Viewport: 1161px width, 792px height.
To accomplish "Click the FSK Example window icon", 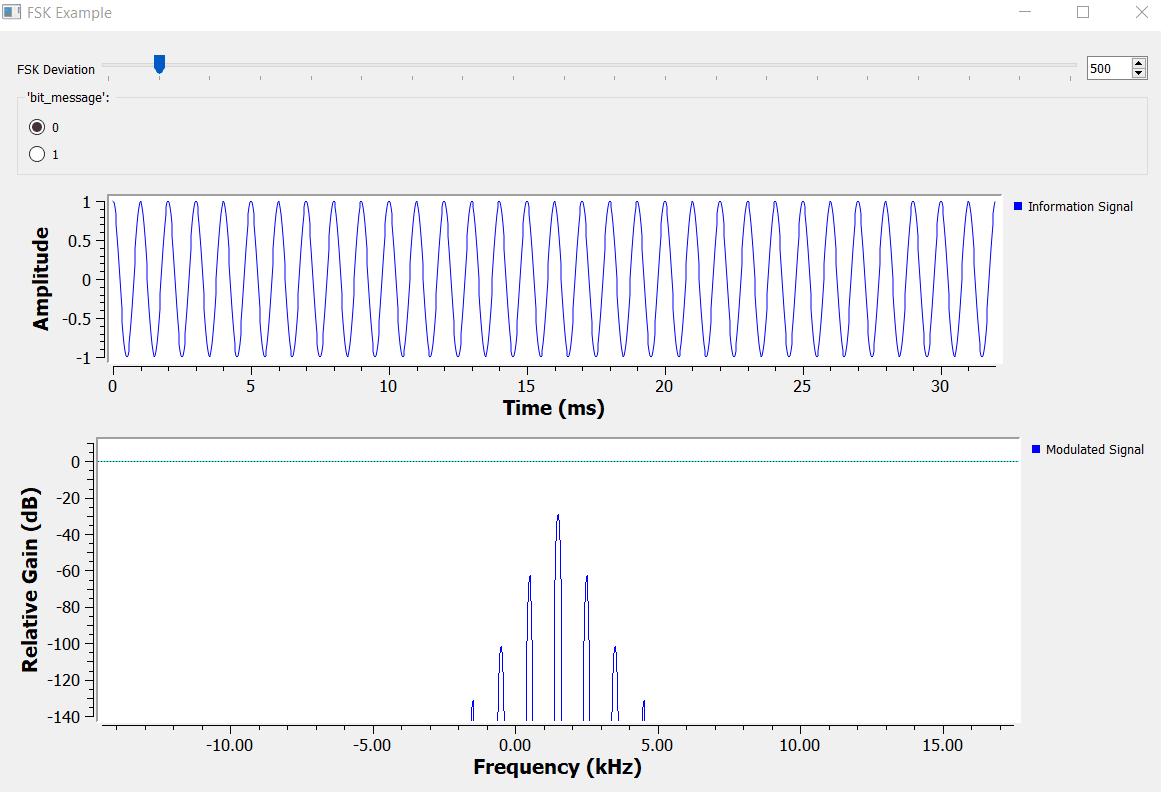I will pyautogui.click(x=13, y=13).
